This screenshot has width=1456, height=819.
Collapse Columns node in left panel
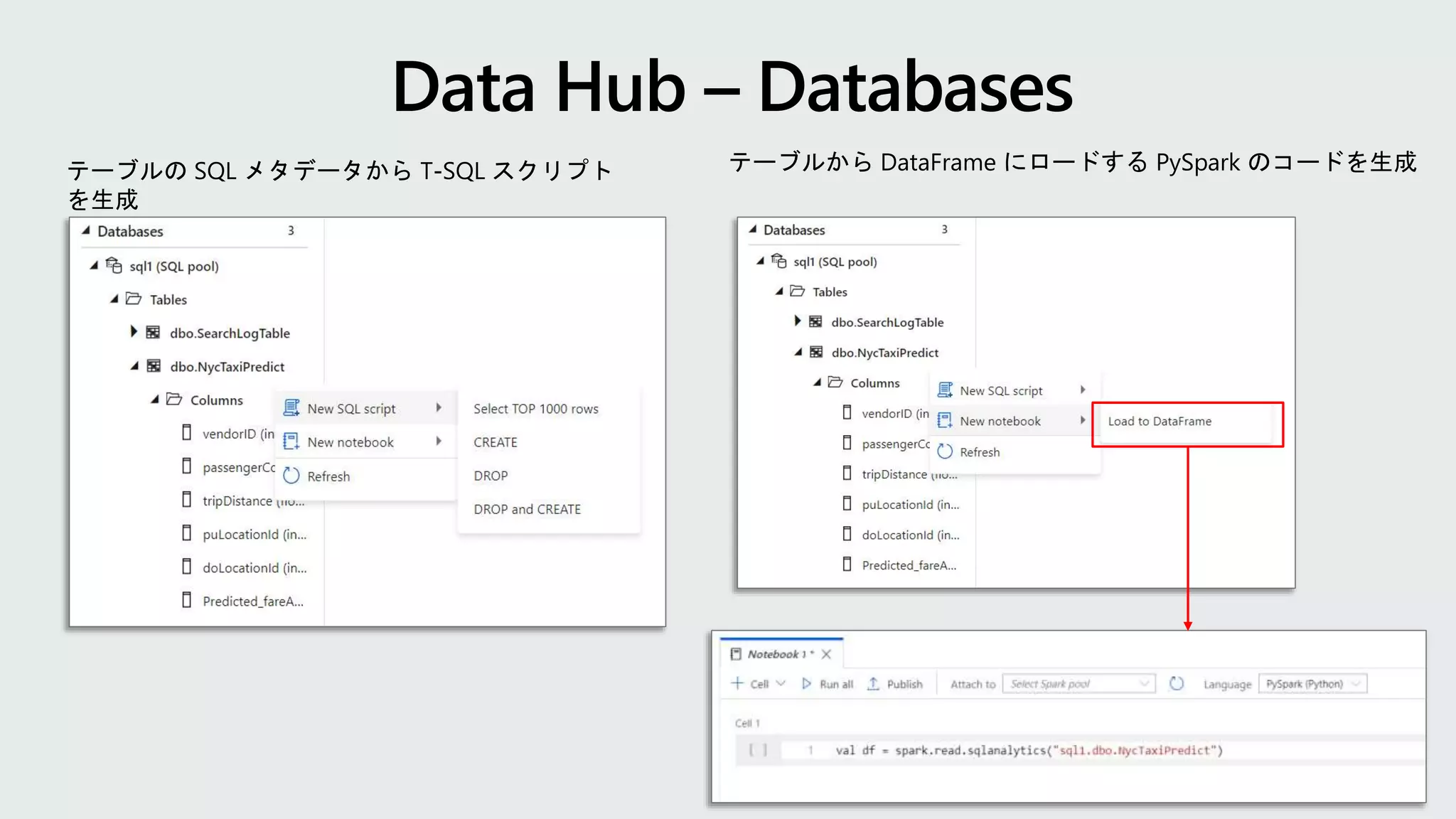coord(154,399)
